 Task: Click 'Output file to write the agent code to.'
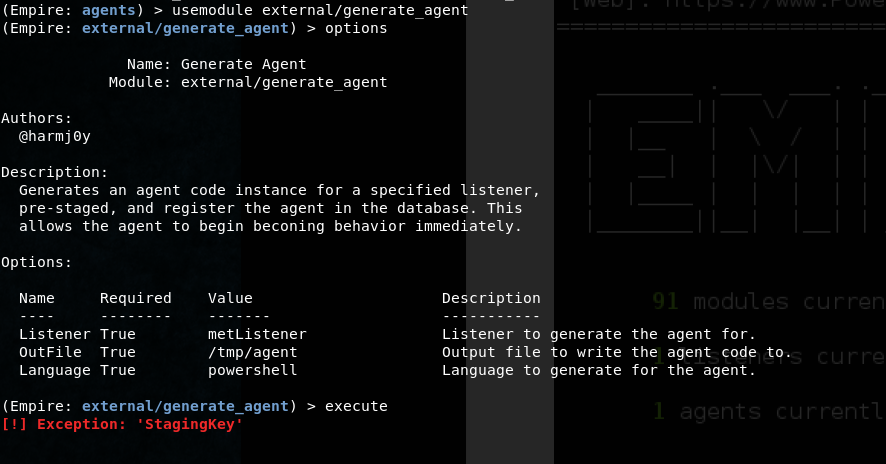[x=617, y=353]
